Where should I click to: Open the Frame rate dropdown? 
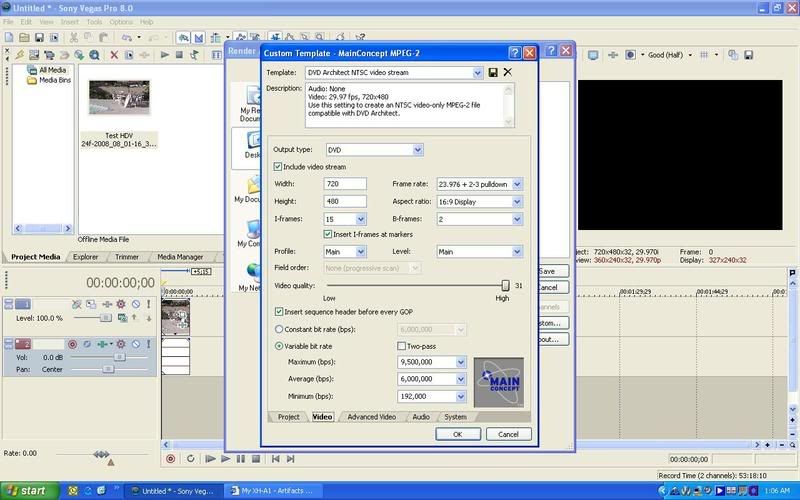517,184
